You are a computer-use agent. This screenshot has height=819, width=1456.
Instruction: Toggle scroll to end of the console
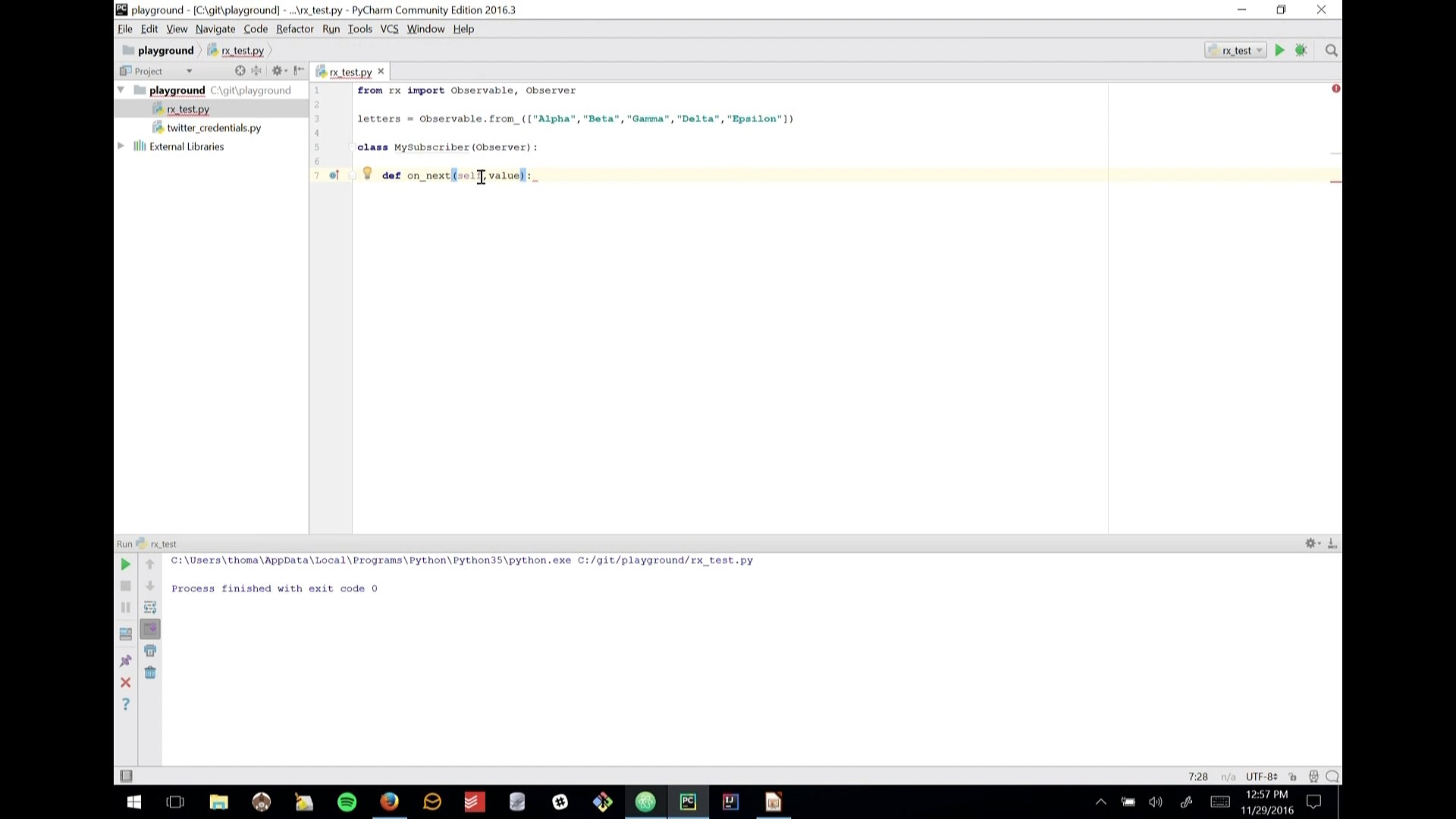[x=150, y=629]
